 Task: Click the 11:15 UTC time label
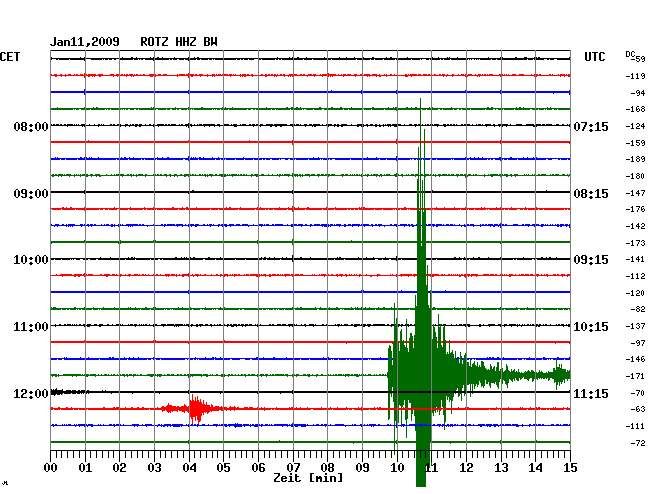point(591,393)
